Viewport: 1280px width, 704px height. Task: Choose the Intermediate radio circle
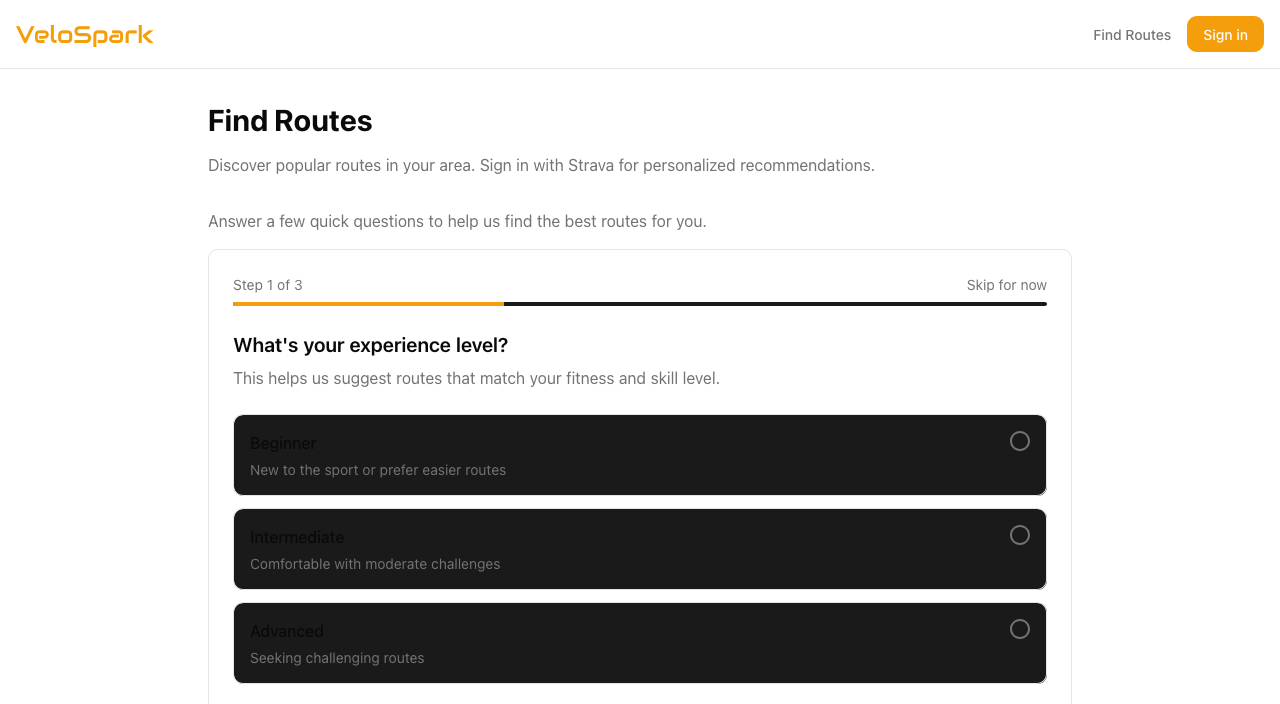[1019, 535]
